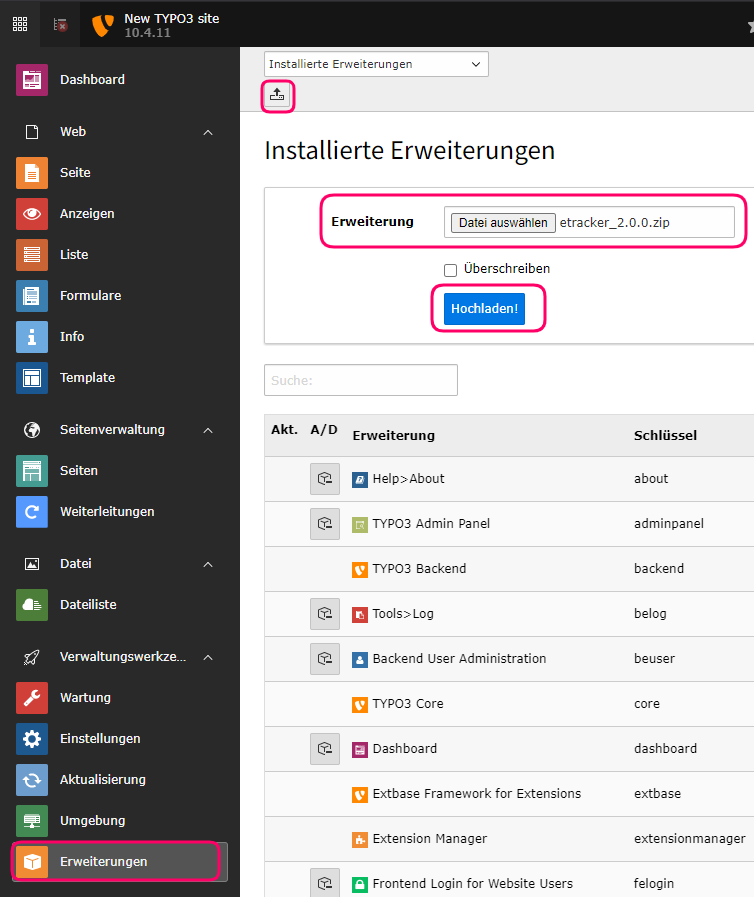This screenshot has height=897, width=754.
Task: Open the Weiterleitungen redirects icon
Action: pos(32,511)
